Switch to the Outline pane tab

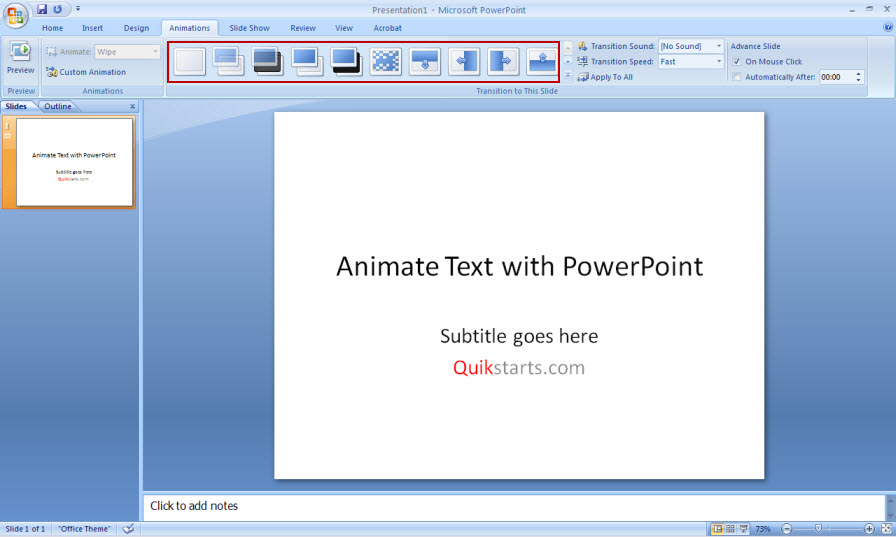[58, 106]
